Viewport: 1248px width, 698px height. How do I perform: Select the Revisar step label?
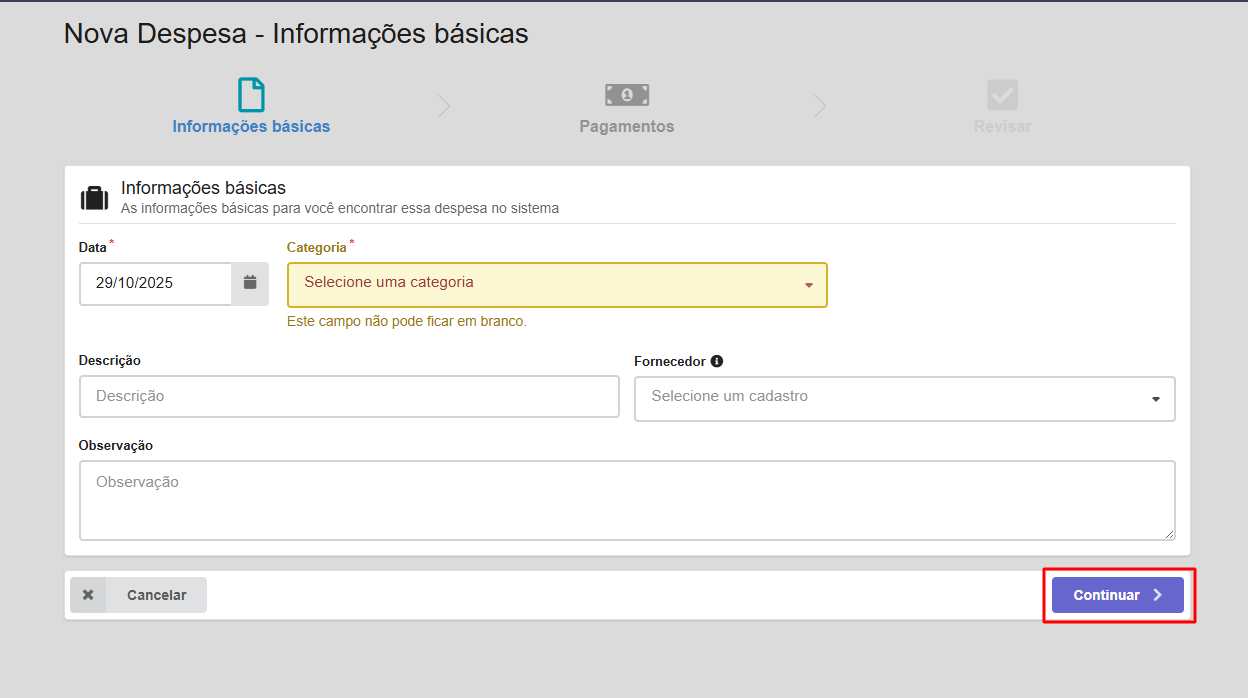1002,127
